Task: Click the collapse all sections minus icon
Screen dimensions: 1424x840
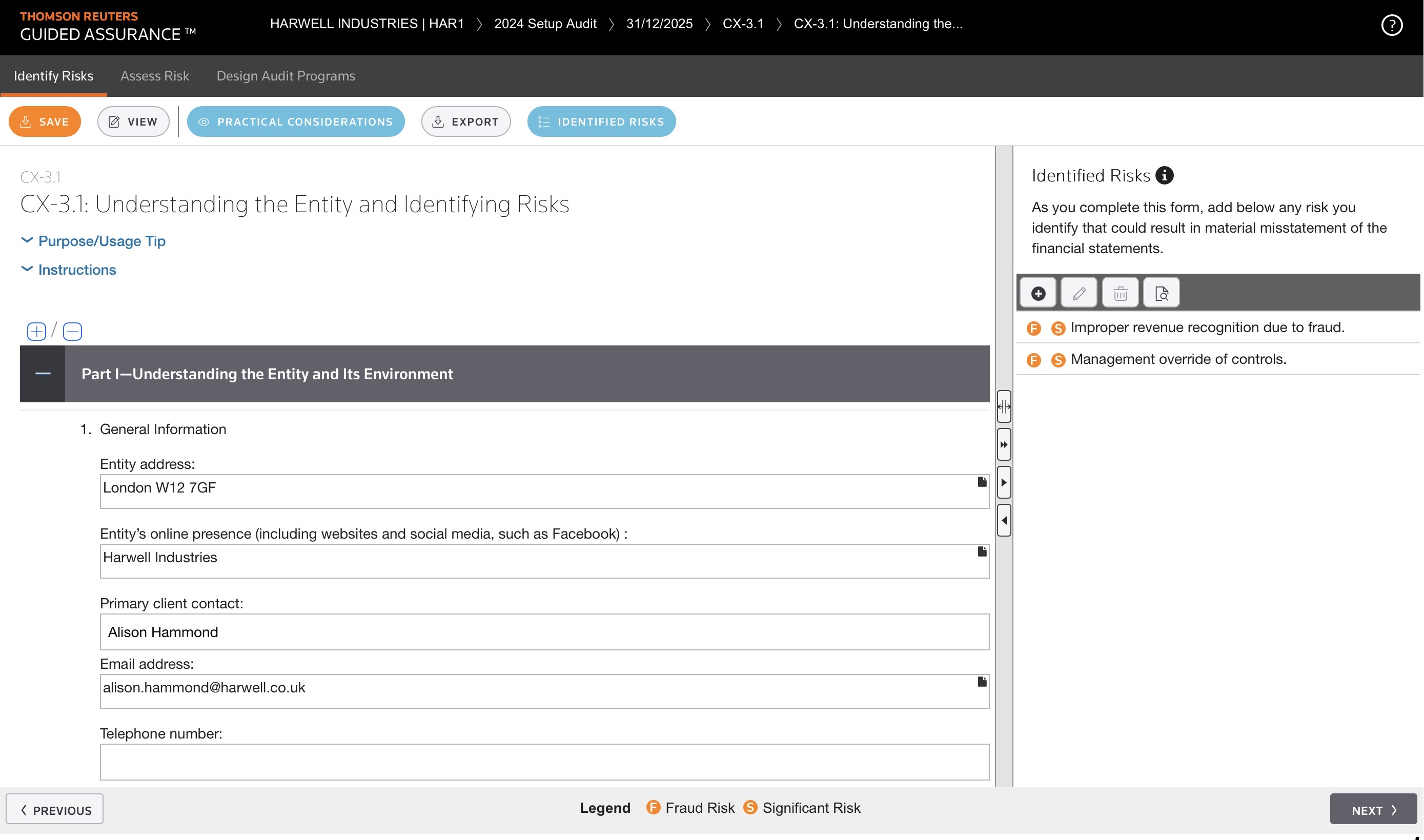Action: (x=72, y=331)
